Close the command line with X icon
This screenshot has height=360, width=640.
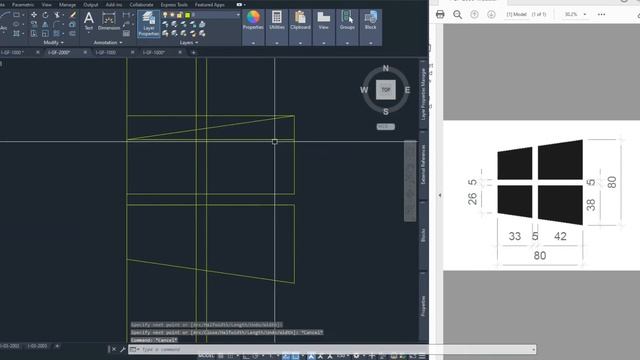[114, 349]
